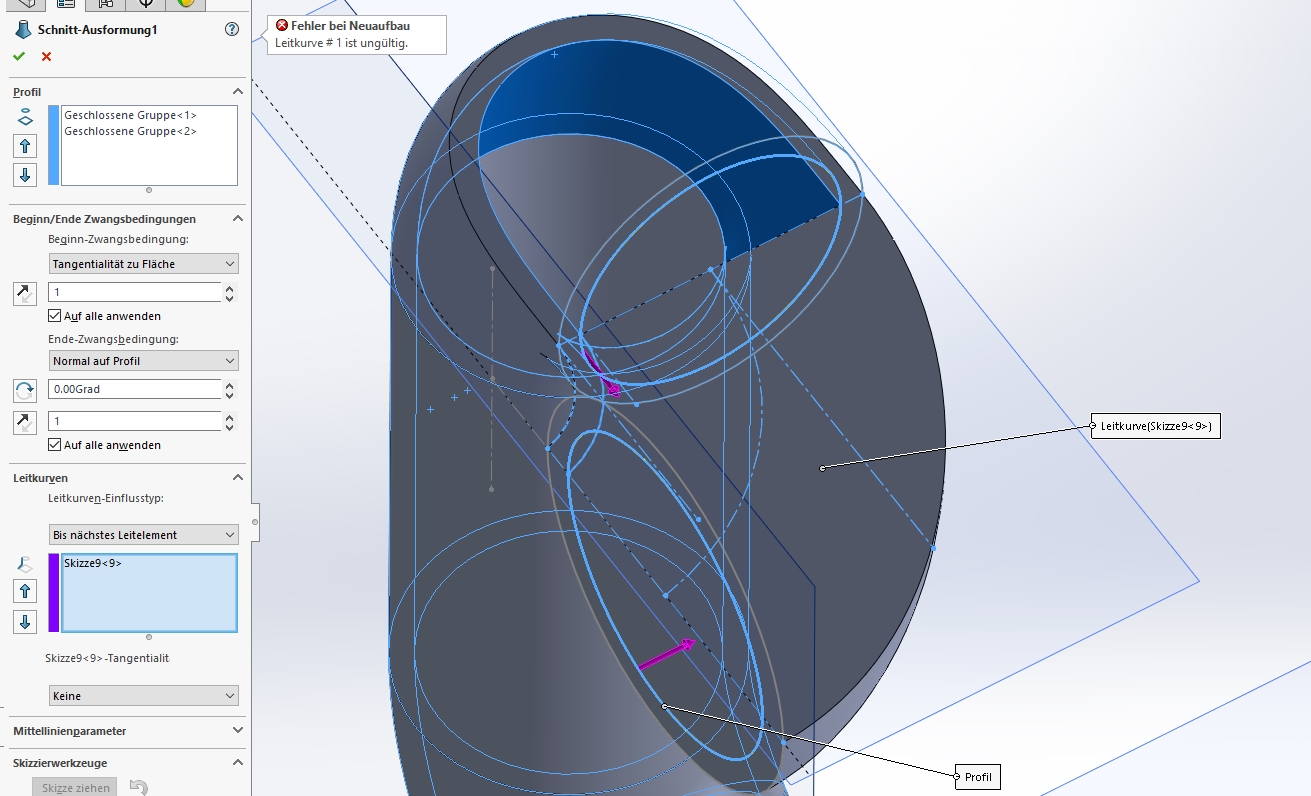Open the DisplayManager tab with colored sphere
The image size is (1311, 796).
(185, 4)
